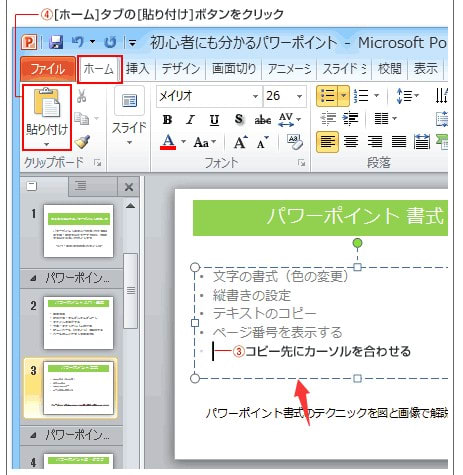Toggle Bold formatting

click(x=167, y=119)
